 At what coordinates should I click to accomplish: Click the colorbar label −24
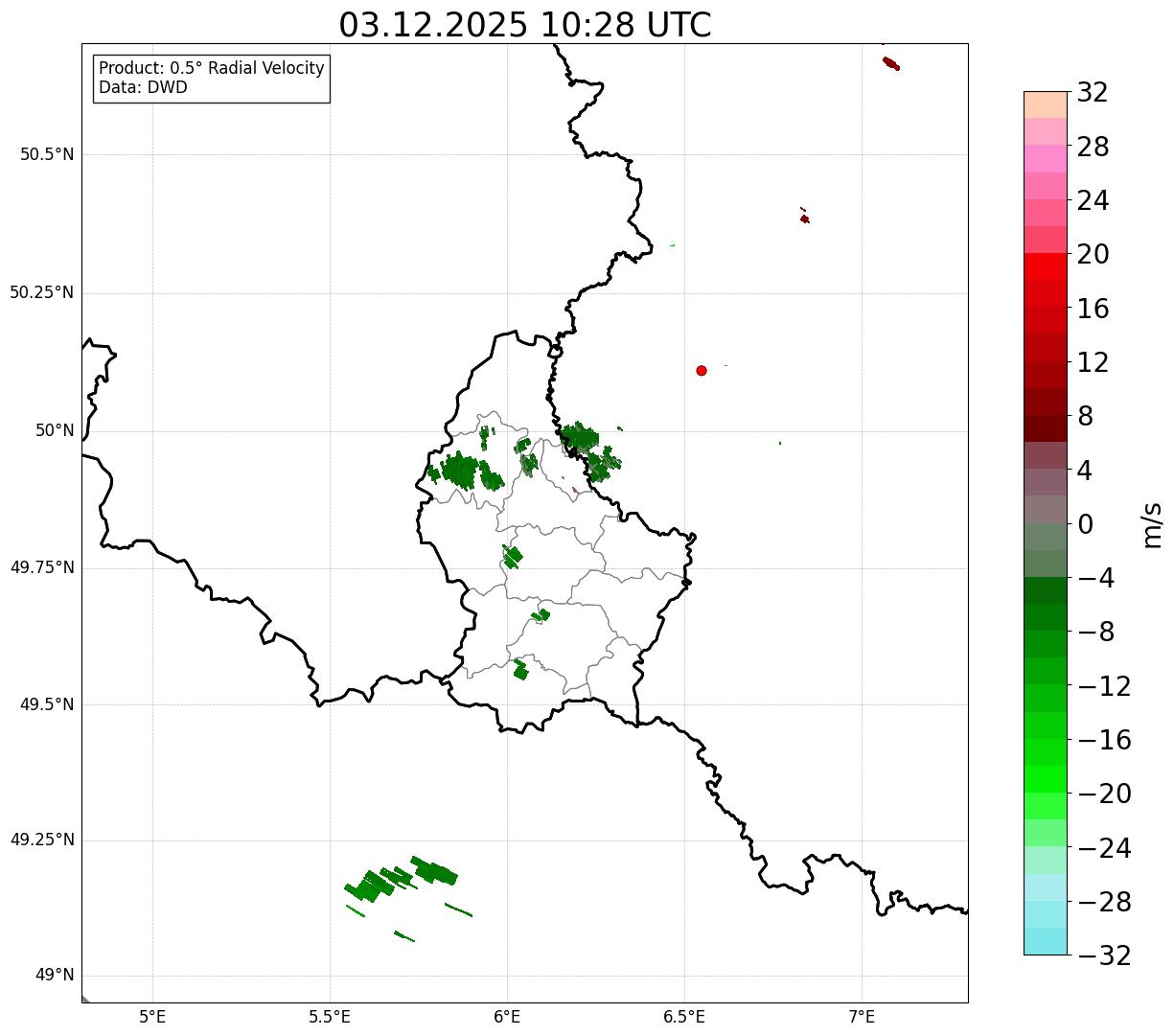tap(1104, 848)
